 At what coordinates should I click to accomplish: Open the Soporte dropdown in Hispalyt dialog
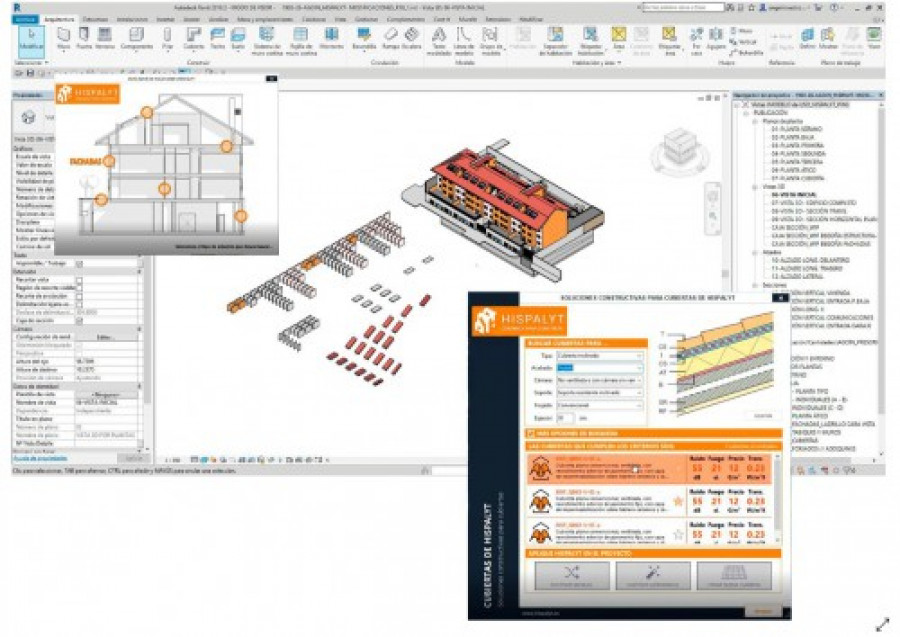(x=599, y=393)
